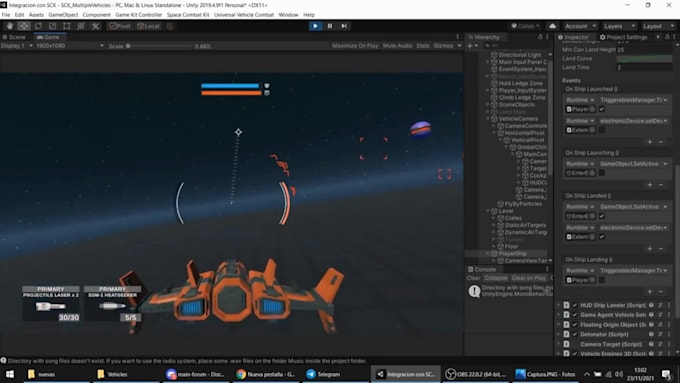Select the combined Transform tool
The width and height of the screenshot is (680, 383).
(x=81, y=26)
